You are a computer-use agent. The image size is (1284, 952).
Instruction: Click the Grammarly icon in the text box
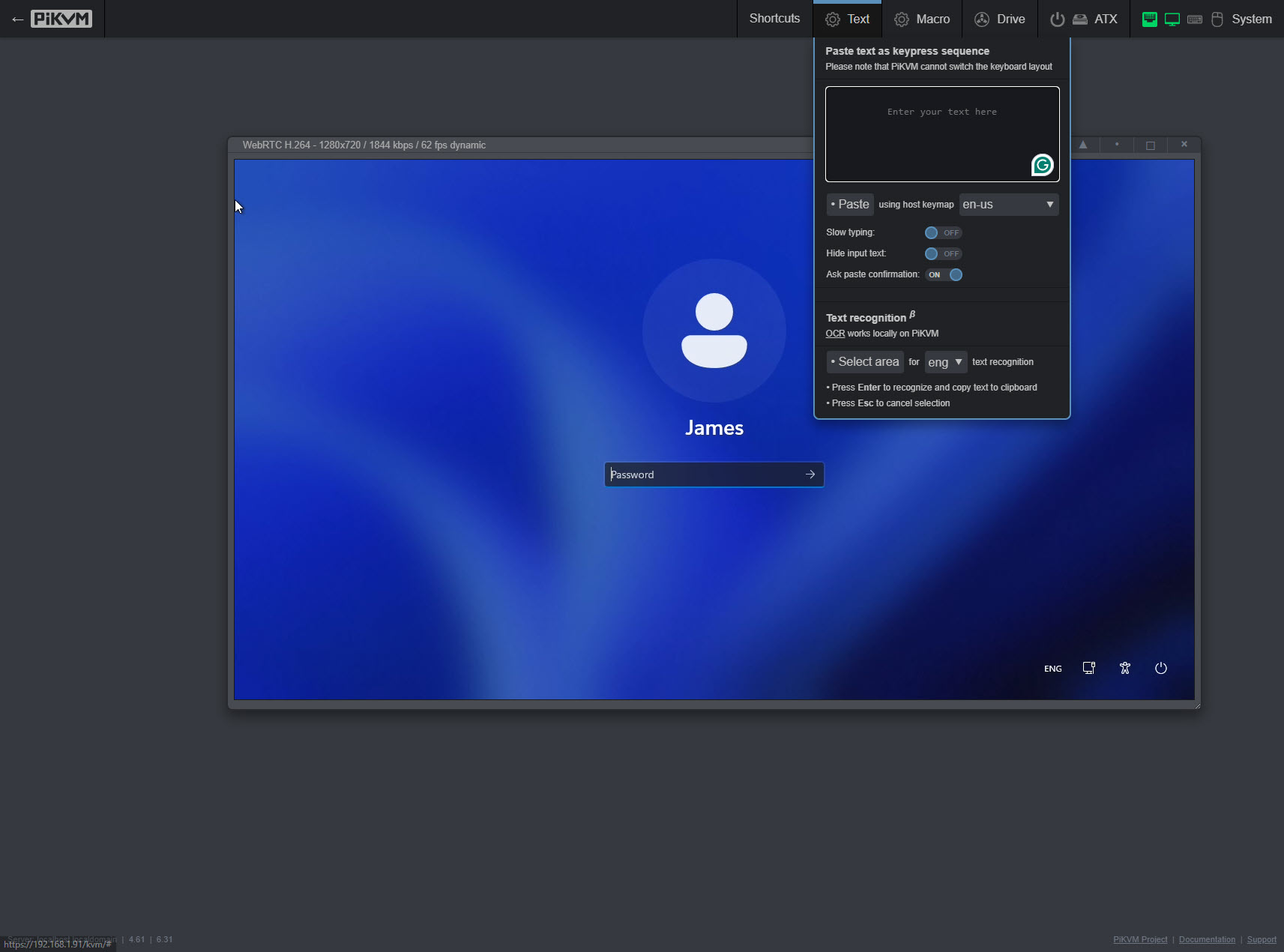pos(1042,166)
